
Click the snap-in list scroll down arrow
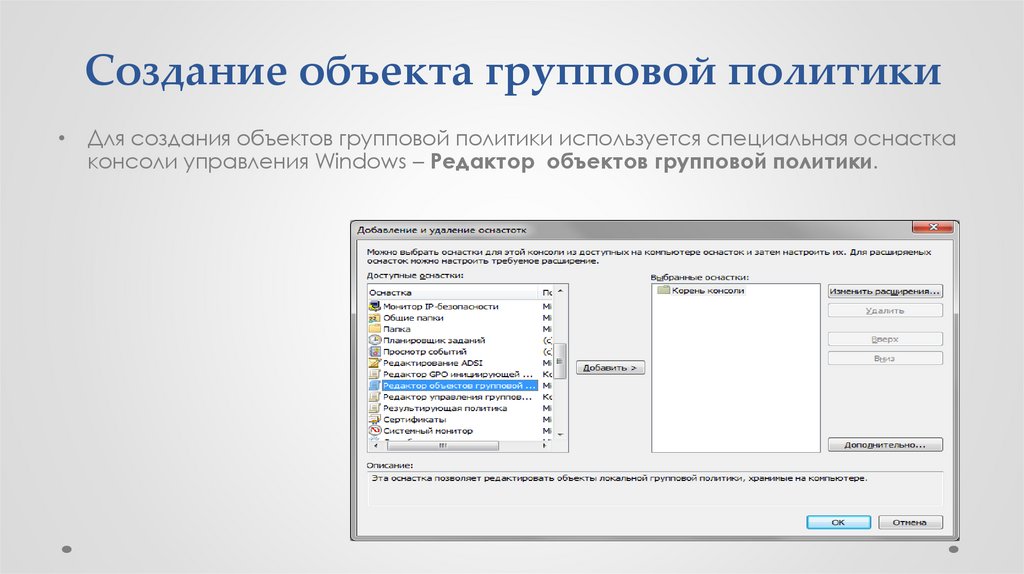coord(560,434)
